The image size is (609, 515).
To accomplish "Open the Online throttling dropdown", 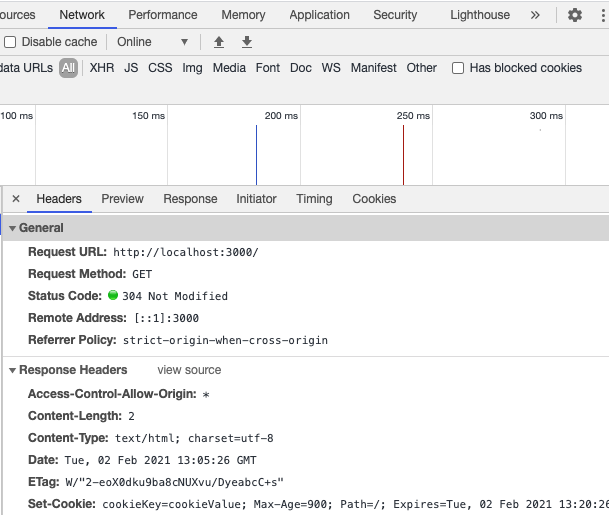I will pyautogui.click(x=153, y=42).
